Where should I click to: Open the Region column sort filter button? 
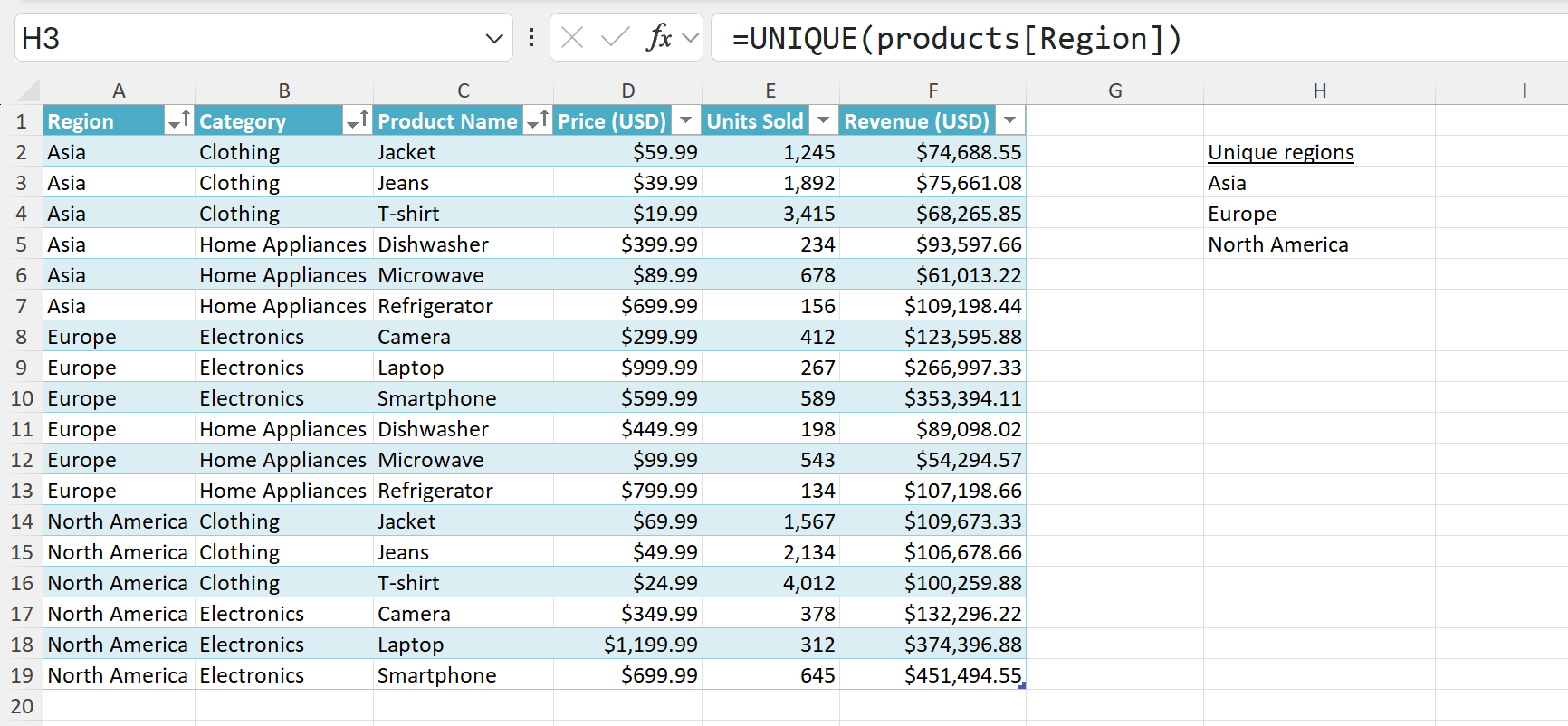coord(179,121)
